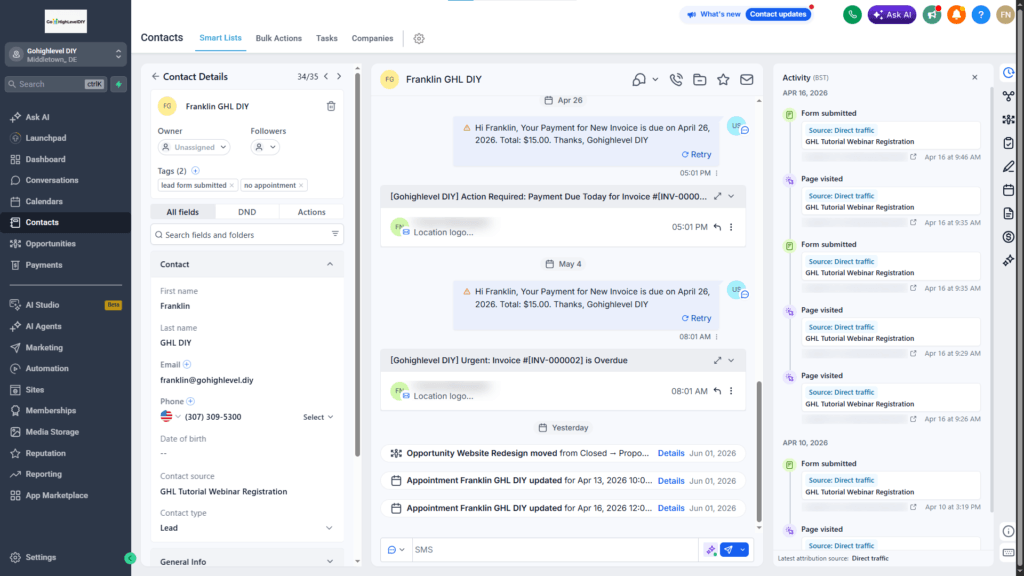Open the Notes pencil icon in right rail
This screenshot has width=1024, height=576.
click(1008, 167)
